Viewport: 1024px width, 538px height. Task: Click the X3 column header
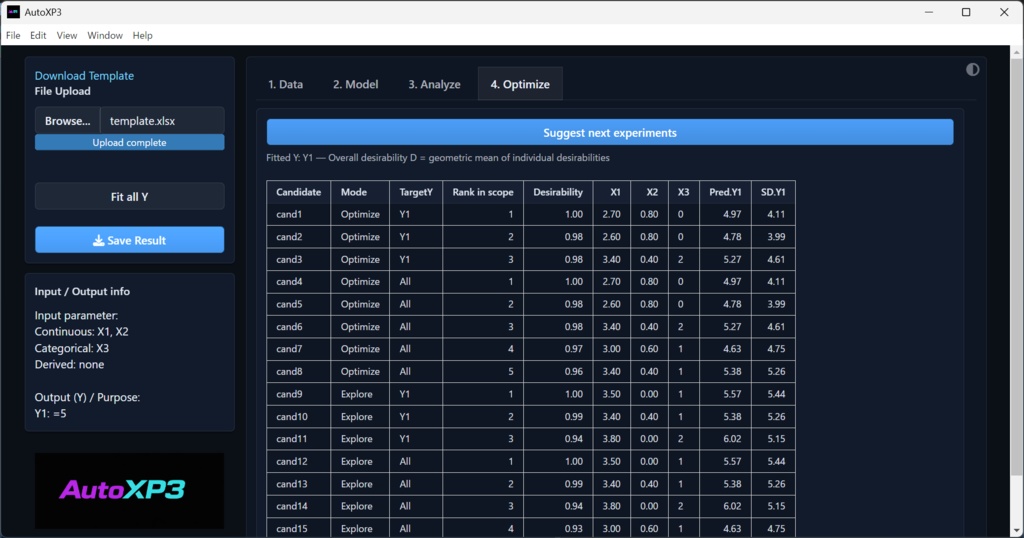click(683, 192)
